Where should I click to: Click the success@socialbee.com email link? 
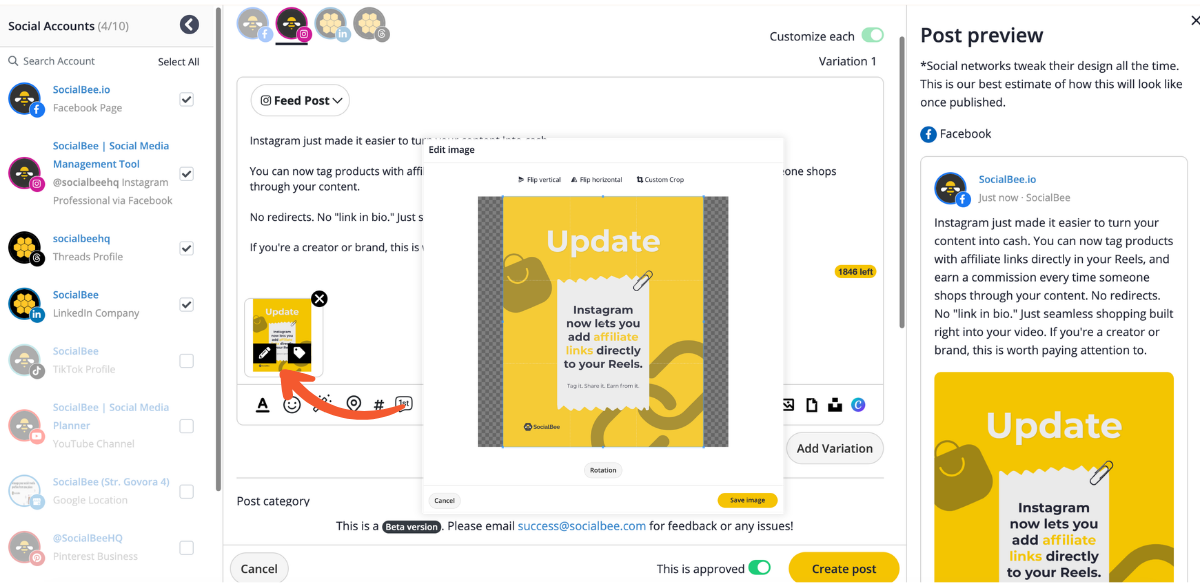(x=582, y=525)
